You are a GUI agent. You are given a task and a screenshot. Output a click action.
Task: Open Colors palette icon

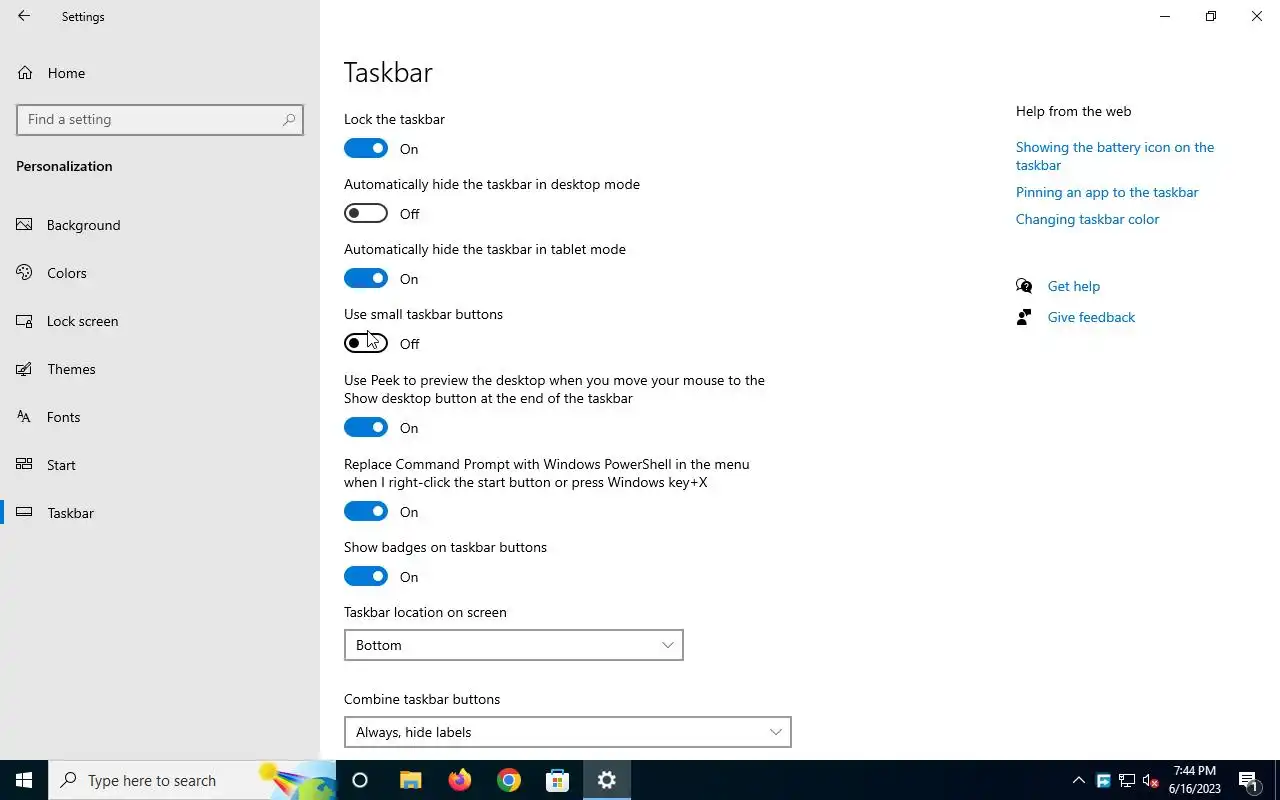coord(25,273)
